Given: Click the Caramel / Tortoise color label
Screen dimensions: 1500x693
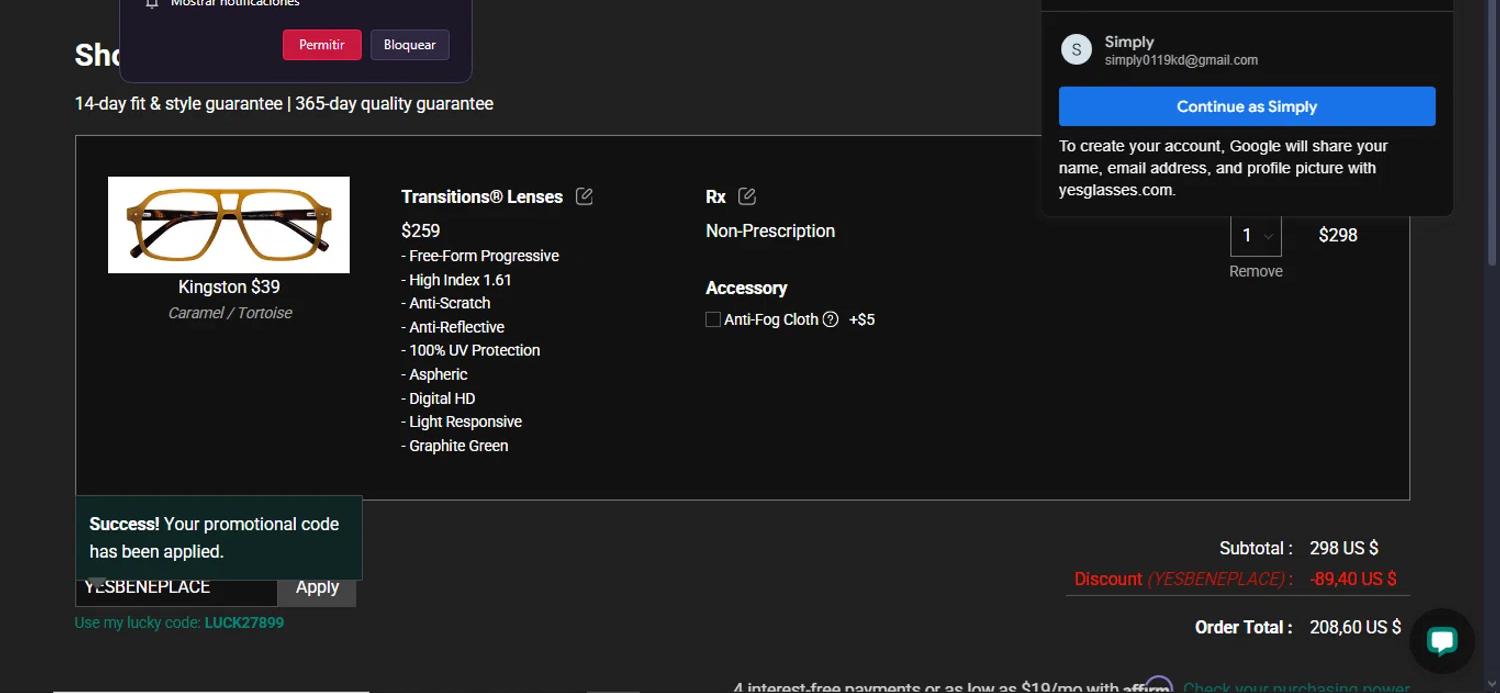Looking at the screenshot, I should (230, 313).
